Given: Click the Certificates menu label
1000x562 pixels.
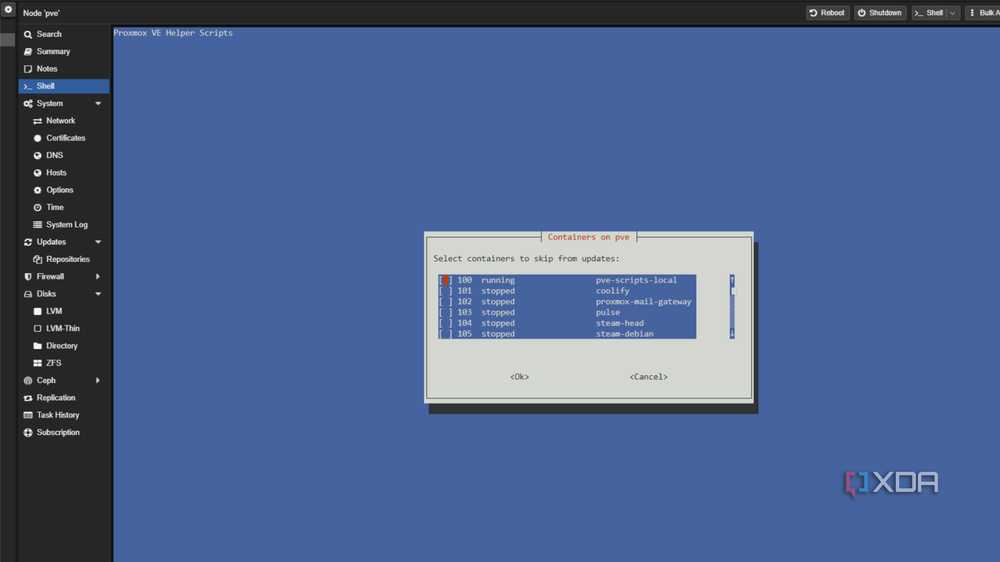Looking at the screenshot, I should point(66,138).
